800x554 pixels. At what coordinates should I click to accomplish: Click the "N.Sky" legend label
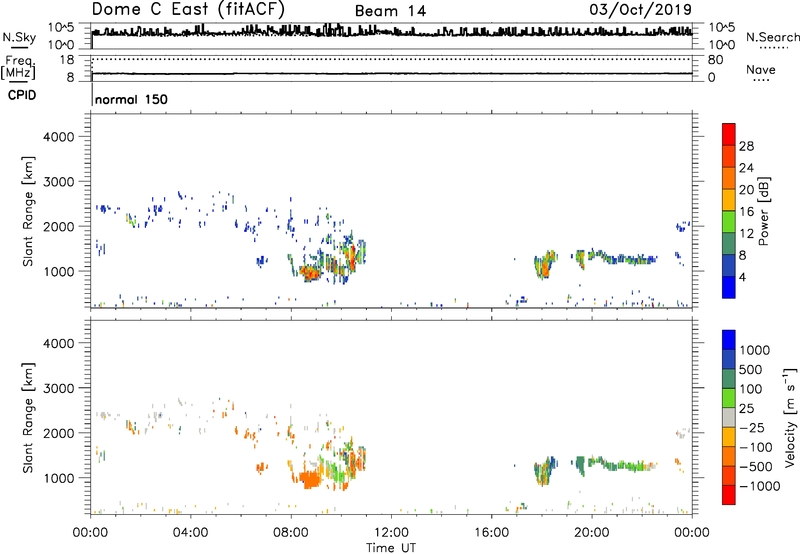(19, 37)
